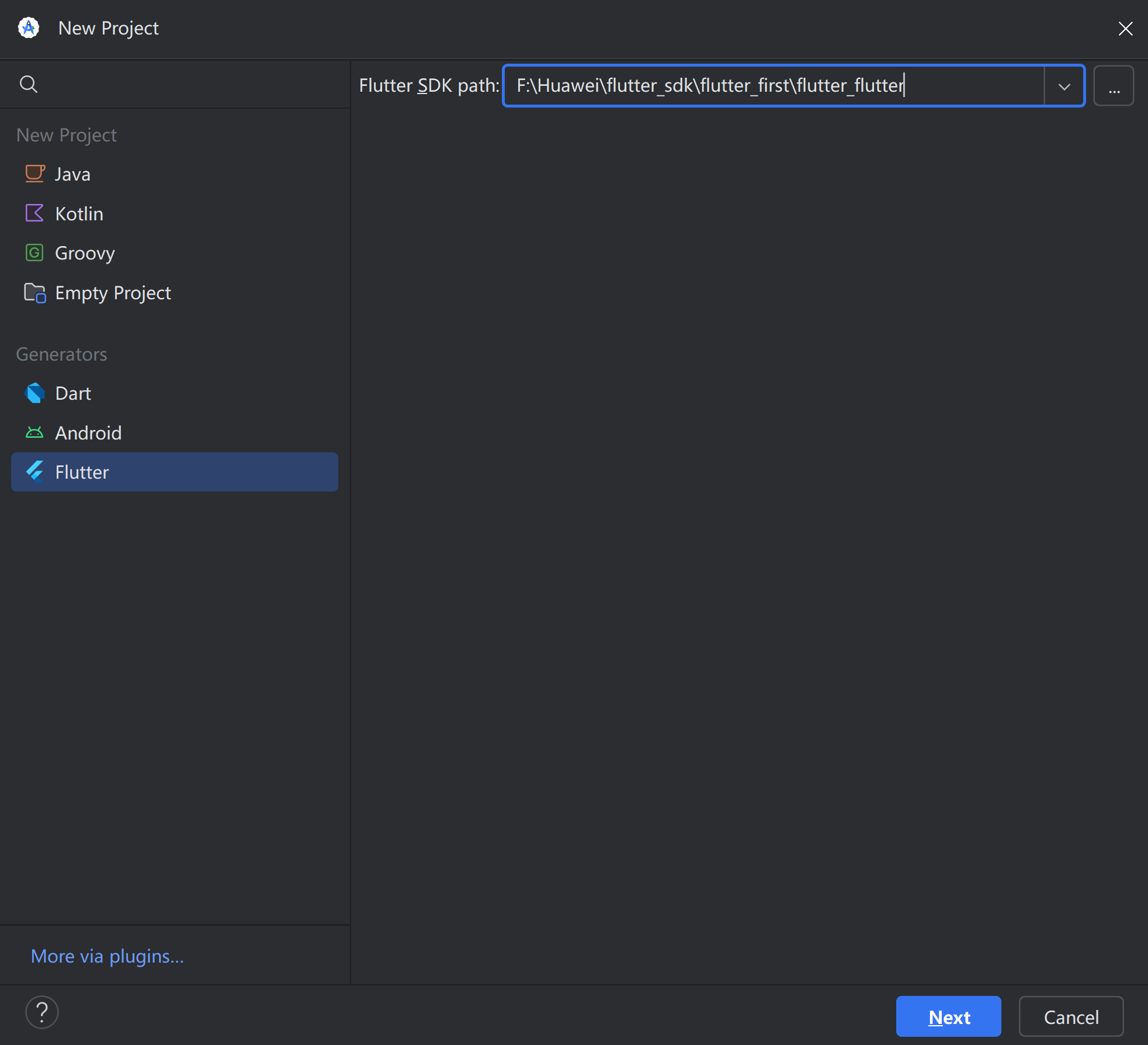Click the Java cup icon
This screenshot has height=1045, width=1148.
[x=34, y=174]
